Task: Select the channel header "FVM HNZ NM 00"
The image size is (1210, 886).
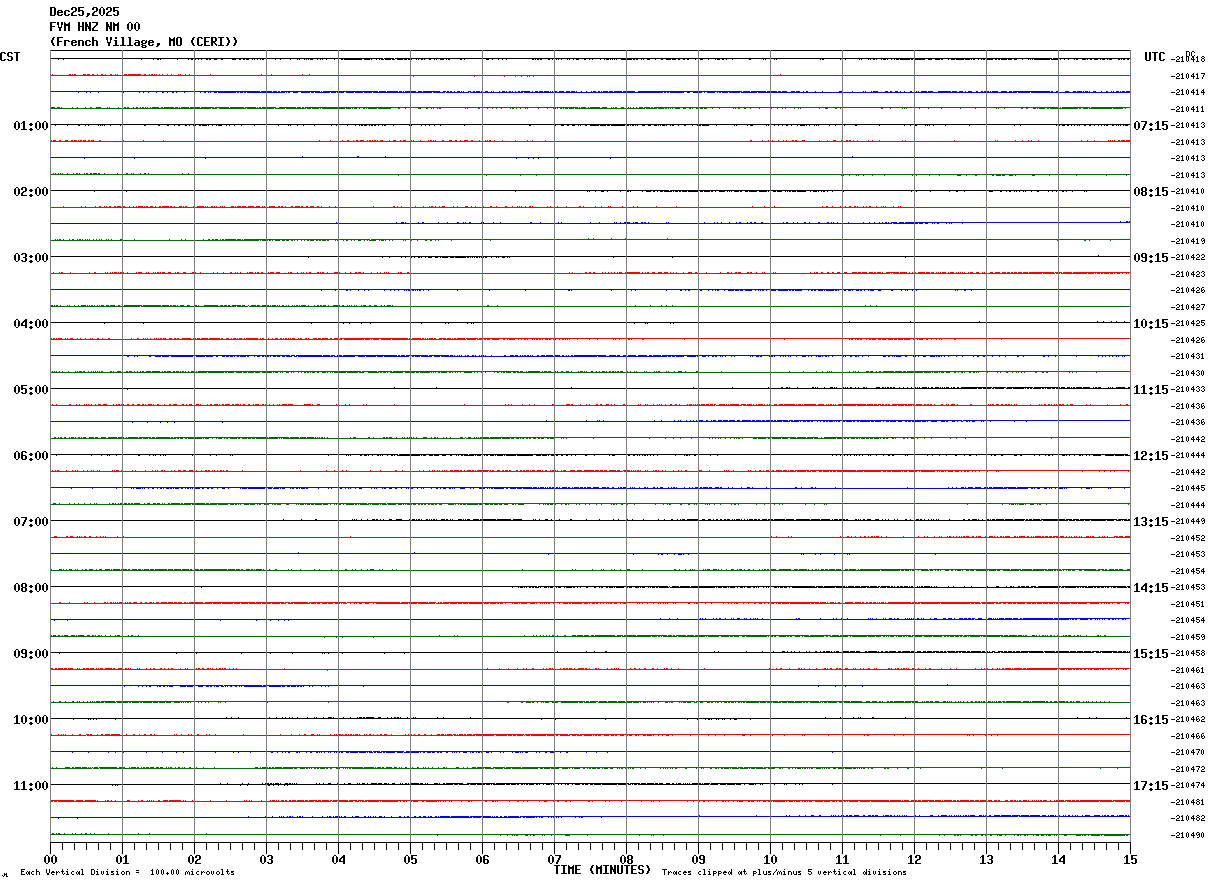Action: tap(95, 27)
